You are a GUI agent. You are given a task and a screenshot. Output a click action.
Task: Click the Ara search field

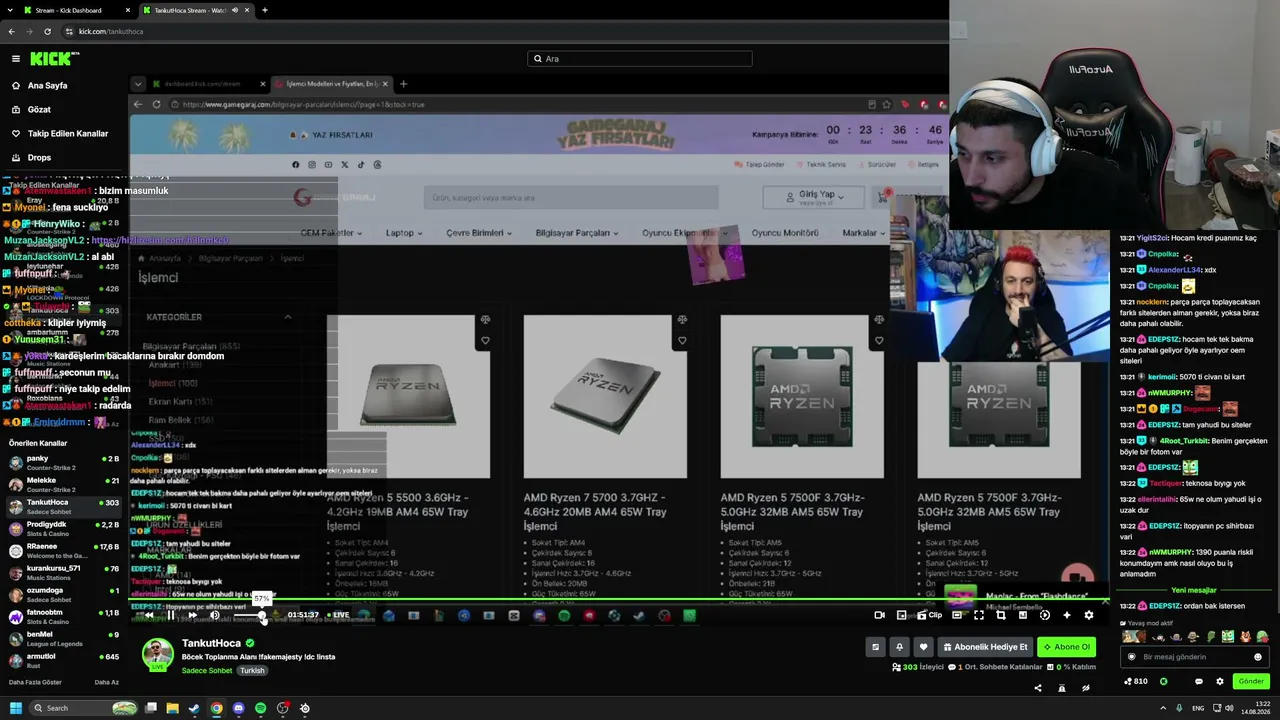pos(640,59)
